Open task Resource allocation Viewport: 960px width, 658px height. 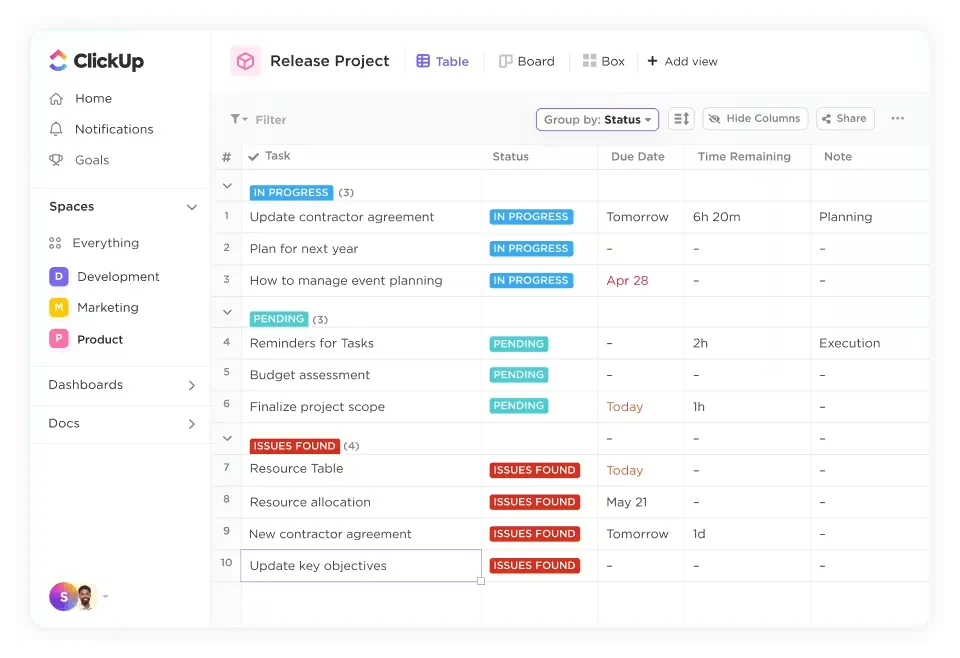310,503
